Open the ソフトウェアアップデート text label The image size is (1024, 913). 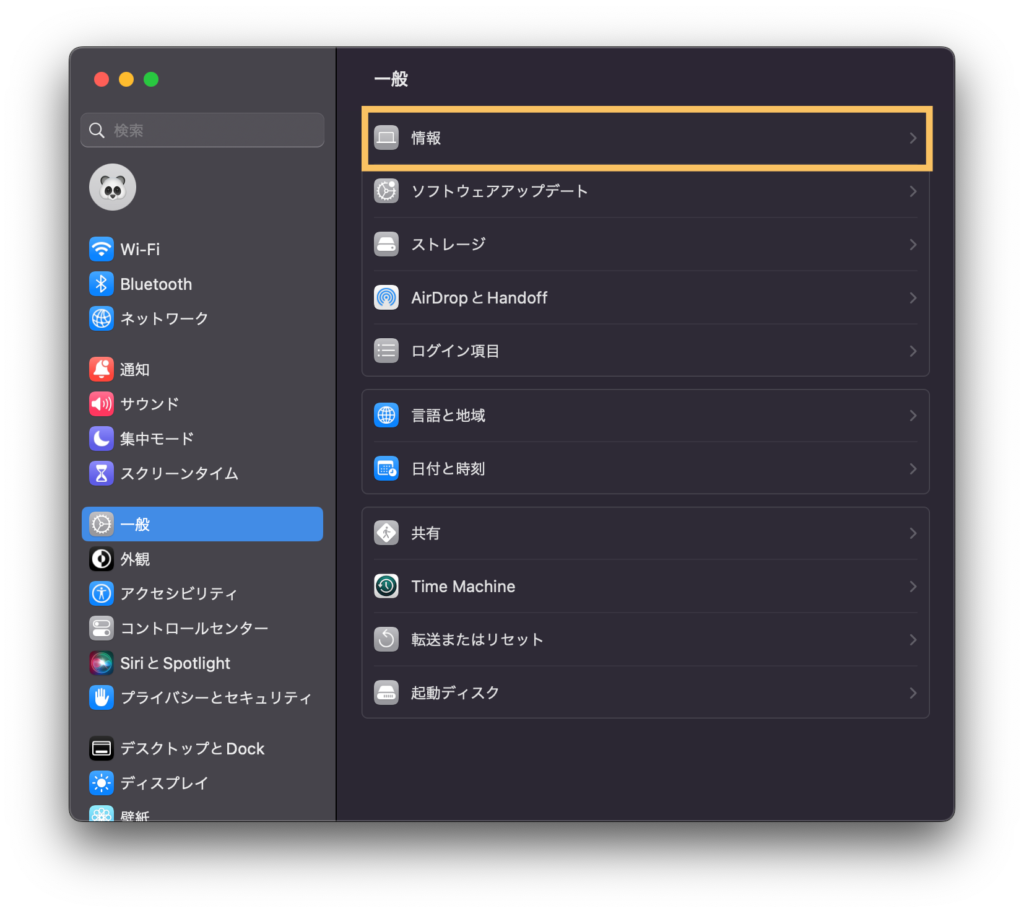click(500, 191)
